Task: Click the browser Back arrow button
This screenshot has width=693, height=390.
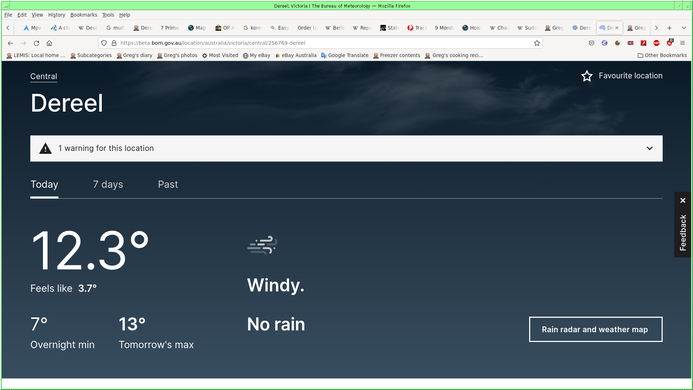Action: click(11, 43)
